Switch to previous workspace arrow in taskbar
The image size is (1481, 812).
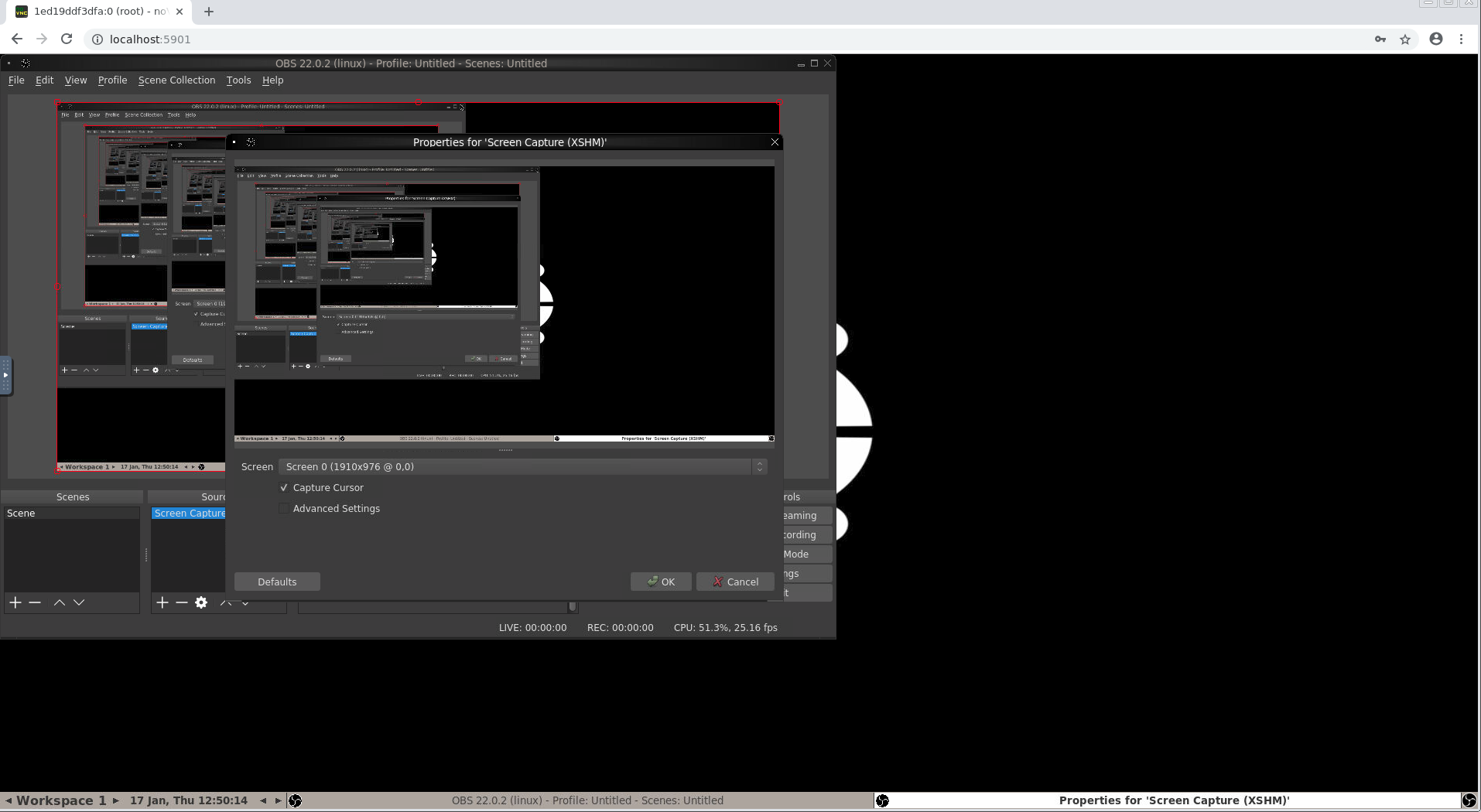click(9, 801)
